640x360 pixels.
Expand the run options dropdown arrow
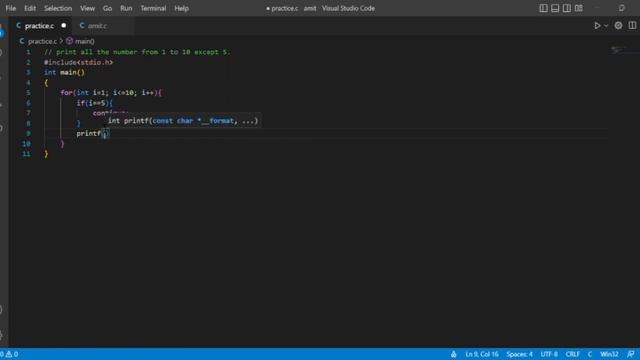pyautogui.click(x=606, y=26)
